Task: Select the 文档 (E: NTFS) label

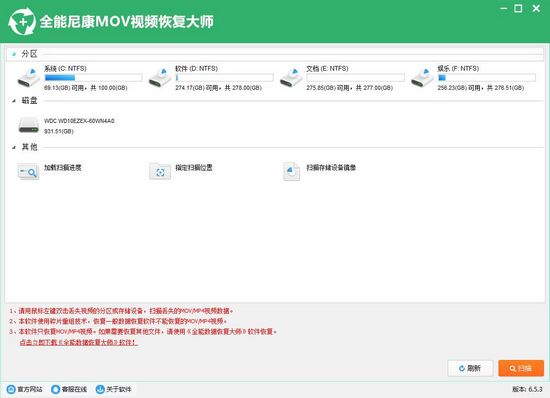Action: point(327,68)
